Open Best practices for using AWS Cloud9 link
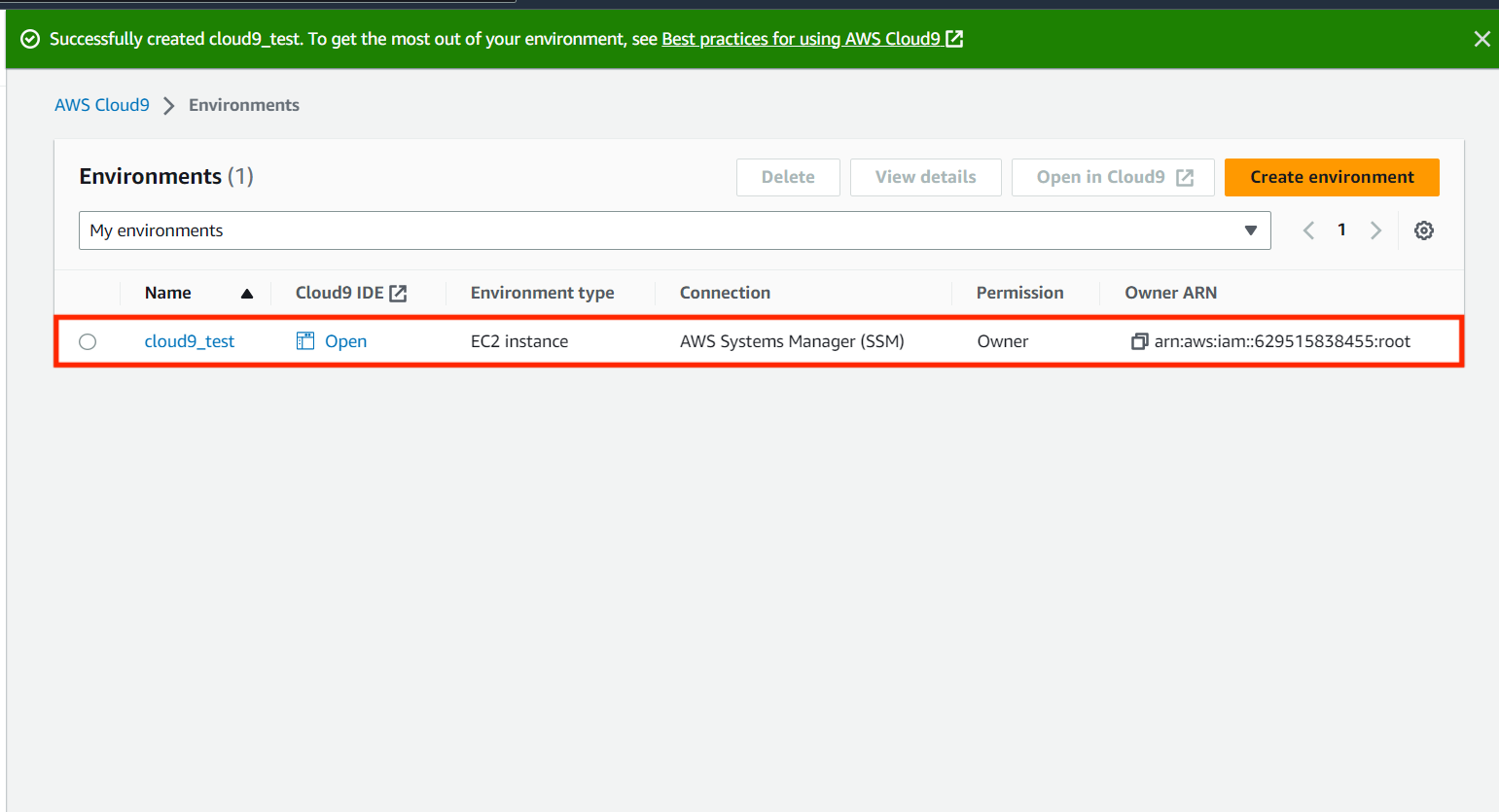The width and height of the screenshot is (1499, 812). [x=812, y=39]
